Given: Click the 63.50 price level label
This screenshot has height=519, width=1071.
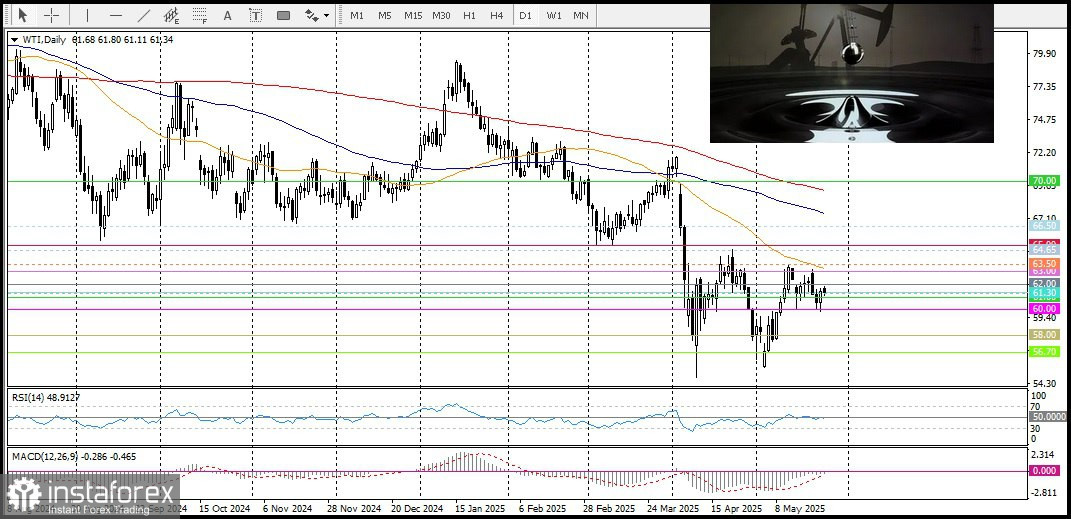Looking at the screenshot, I should point(1045,263).
